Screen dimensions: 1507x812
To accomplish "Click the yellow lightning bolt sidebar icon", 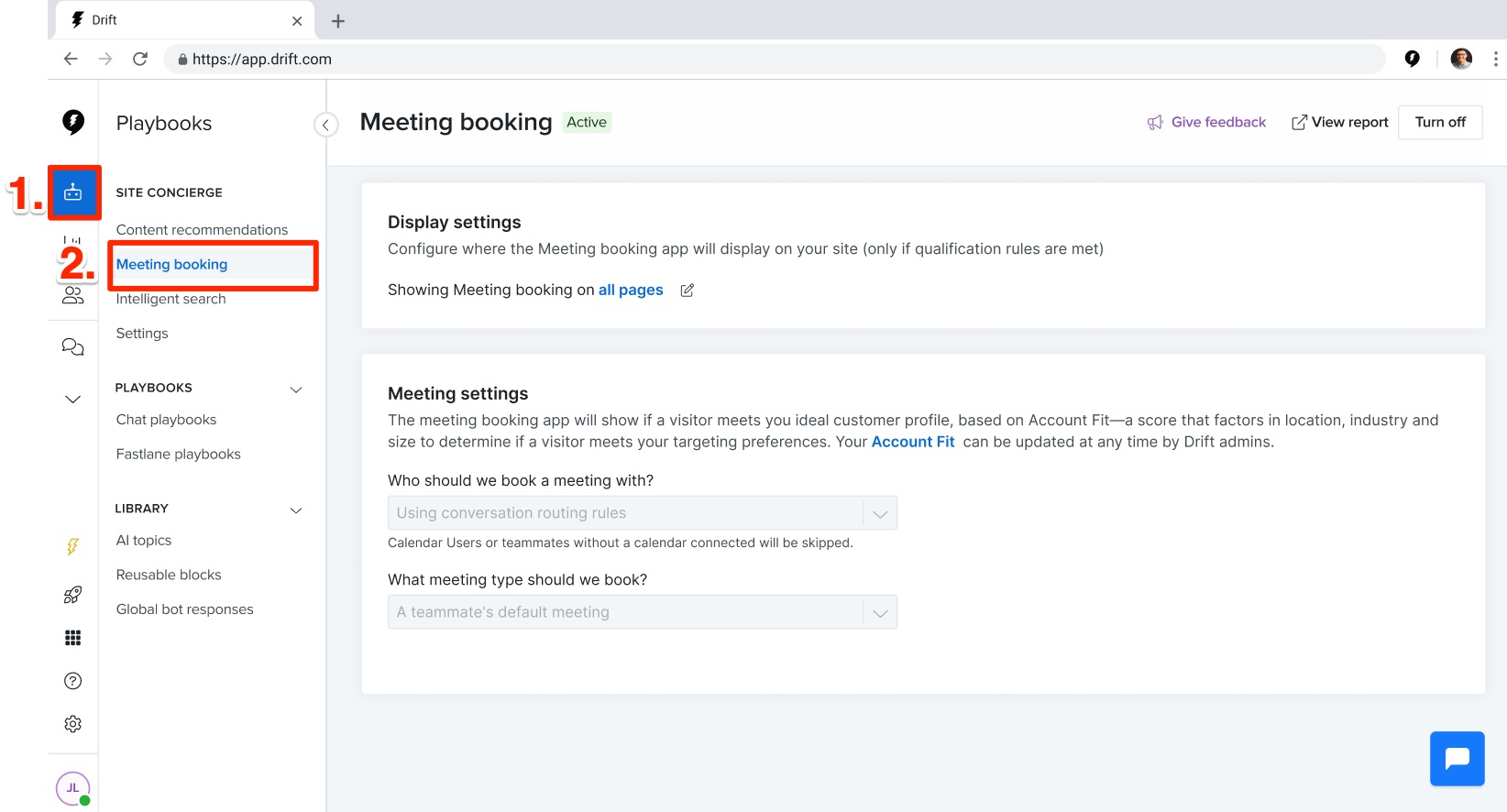I will 72,547.
